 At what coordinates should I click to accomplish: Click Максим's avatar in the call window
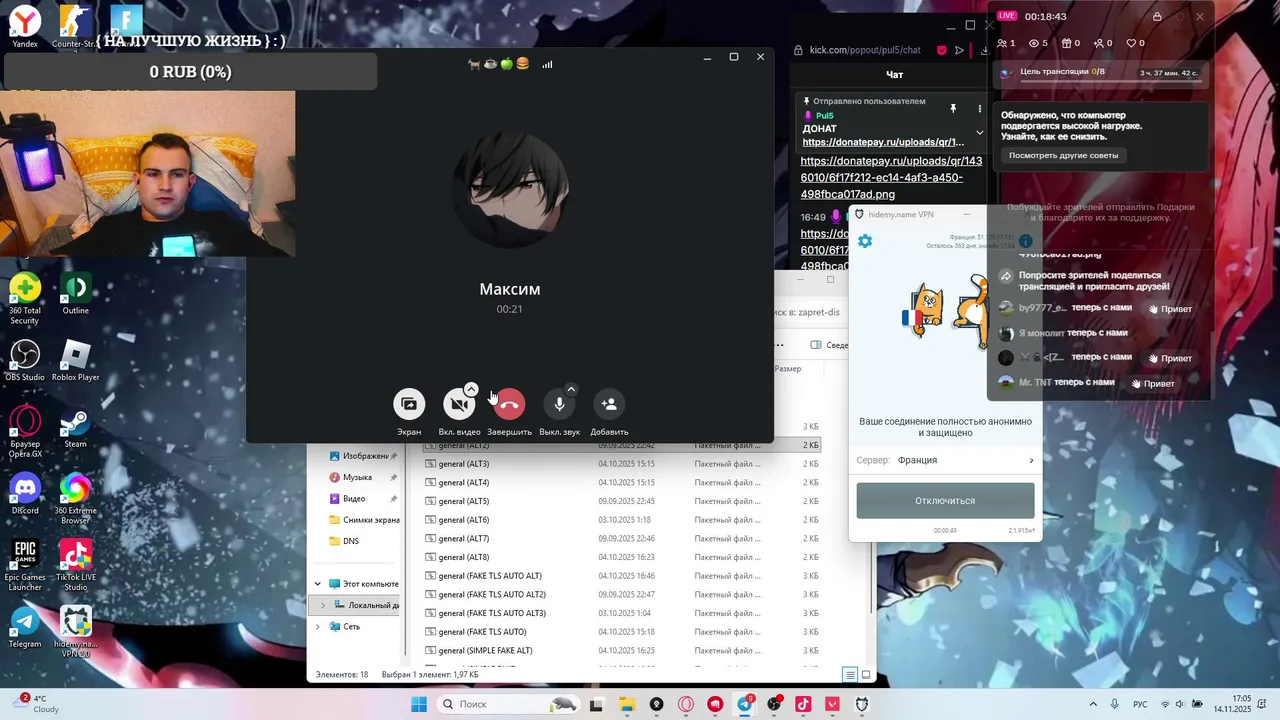(x=510, y=189)
